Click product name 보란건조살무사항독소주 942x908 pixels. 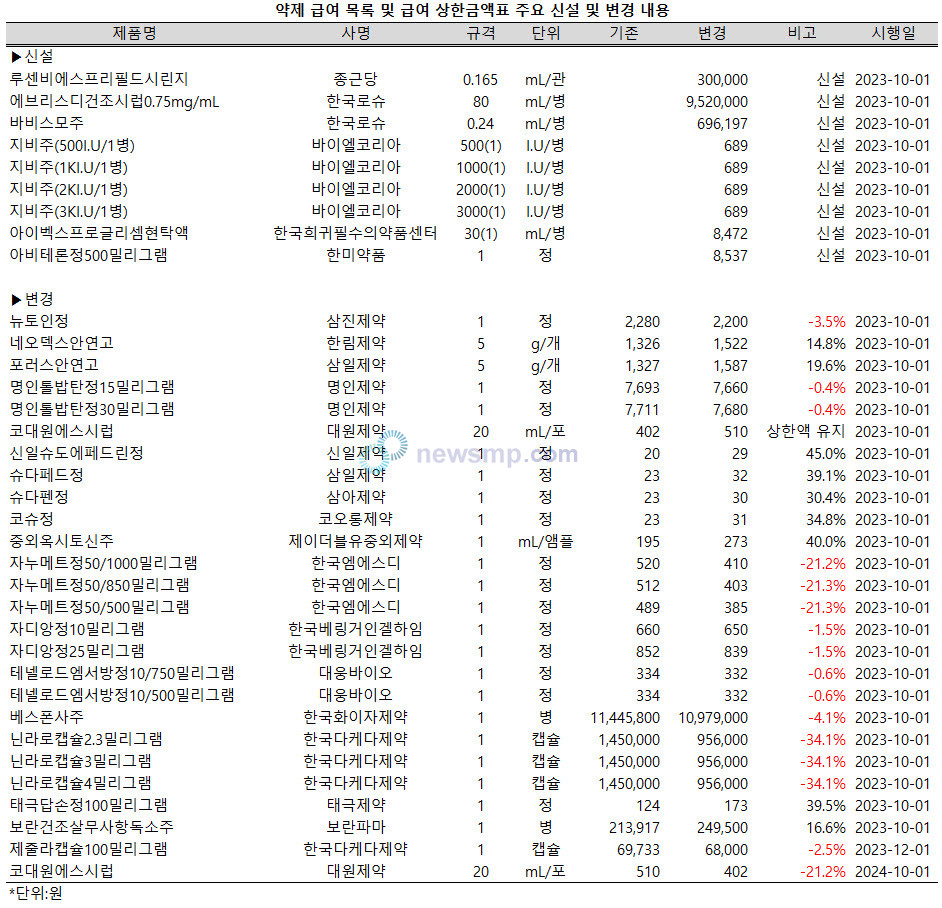click(x=92, y=827)
